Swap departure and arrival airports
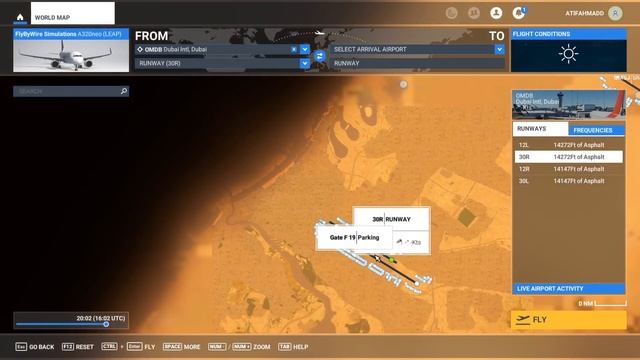 [320, 56]
